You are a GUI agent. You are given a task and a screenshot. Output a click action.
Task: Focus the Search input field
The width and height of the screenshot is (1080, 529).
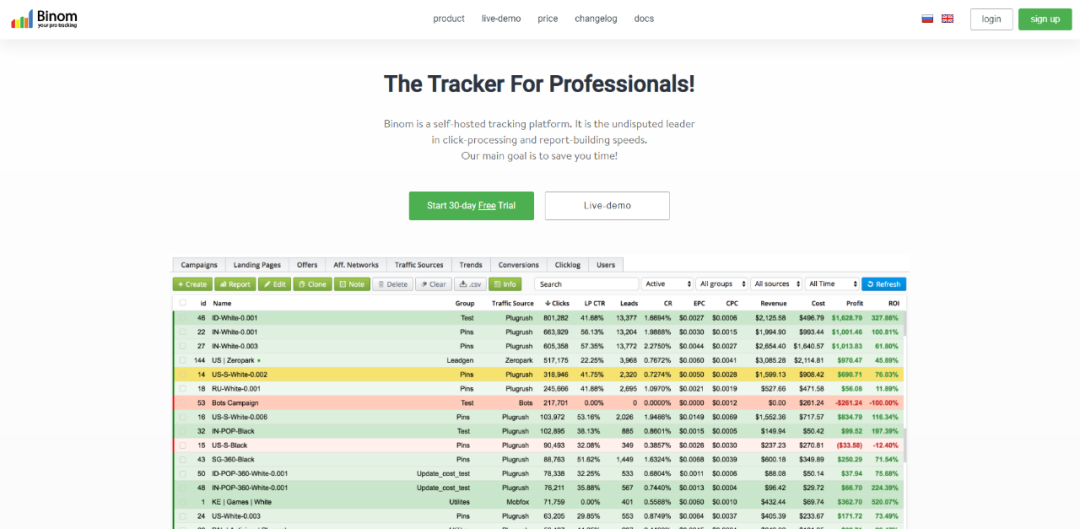pyautogui.click(x=586, y=284)
